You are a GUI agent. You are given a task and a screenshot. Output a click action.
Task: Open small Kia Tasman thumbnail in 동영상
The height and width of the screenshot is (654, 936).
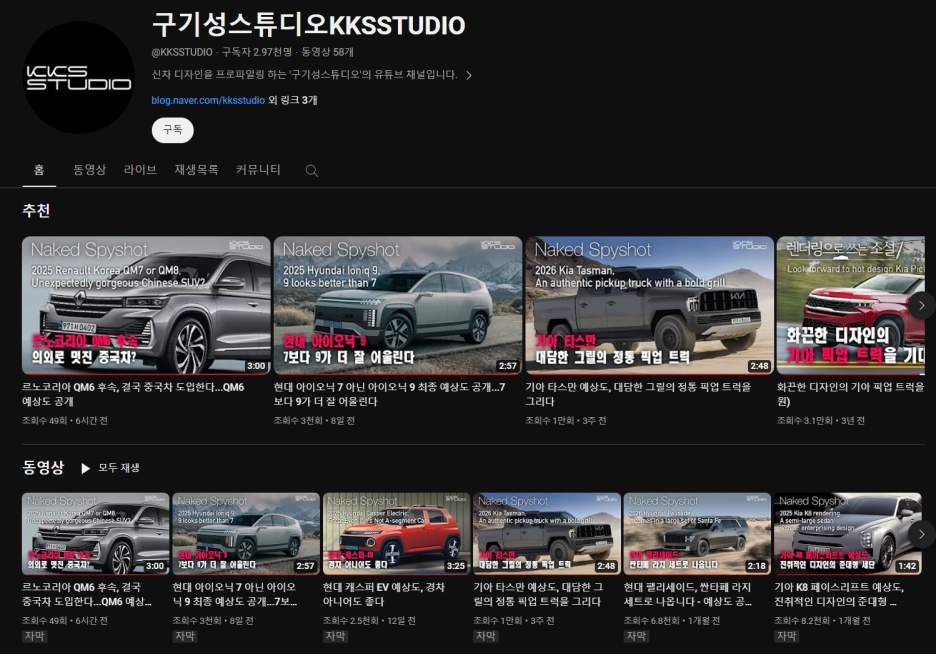coord(547,533)
